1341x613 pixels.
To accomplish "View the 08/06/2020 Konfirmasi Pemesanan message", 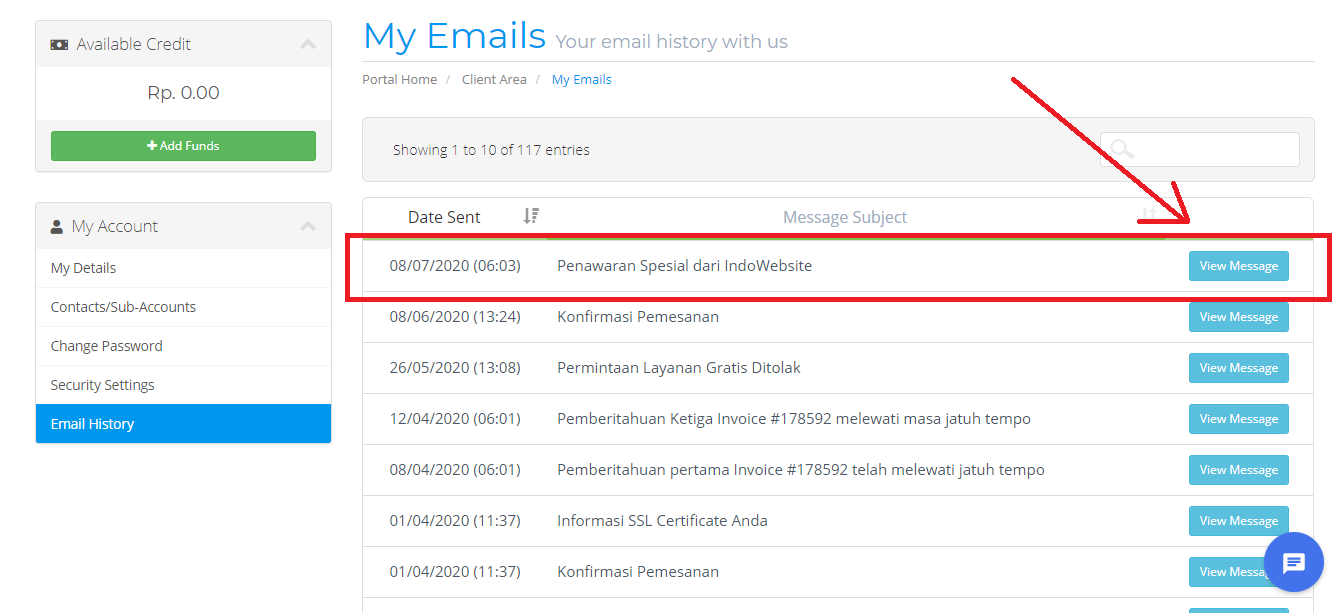I will pos(1238,317).
